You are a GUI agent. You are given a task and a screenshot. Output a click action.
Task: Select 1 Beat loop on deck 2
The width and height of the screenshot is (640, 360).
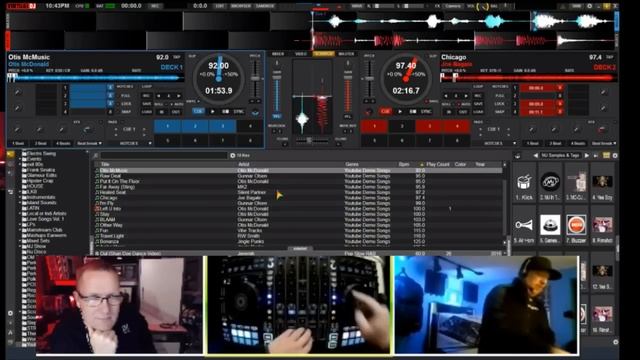[x=533, y=144]
